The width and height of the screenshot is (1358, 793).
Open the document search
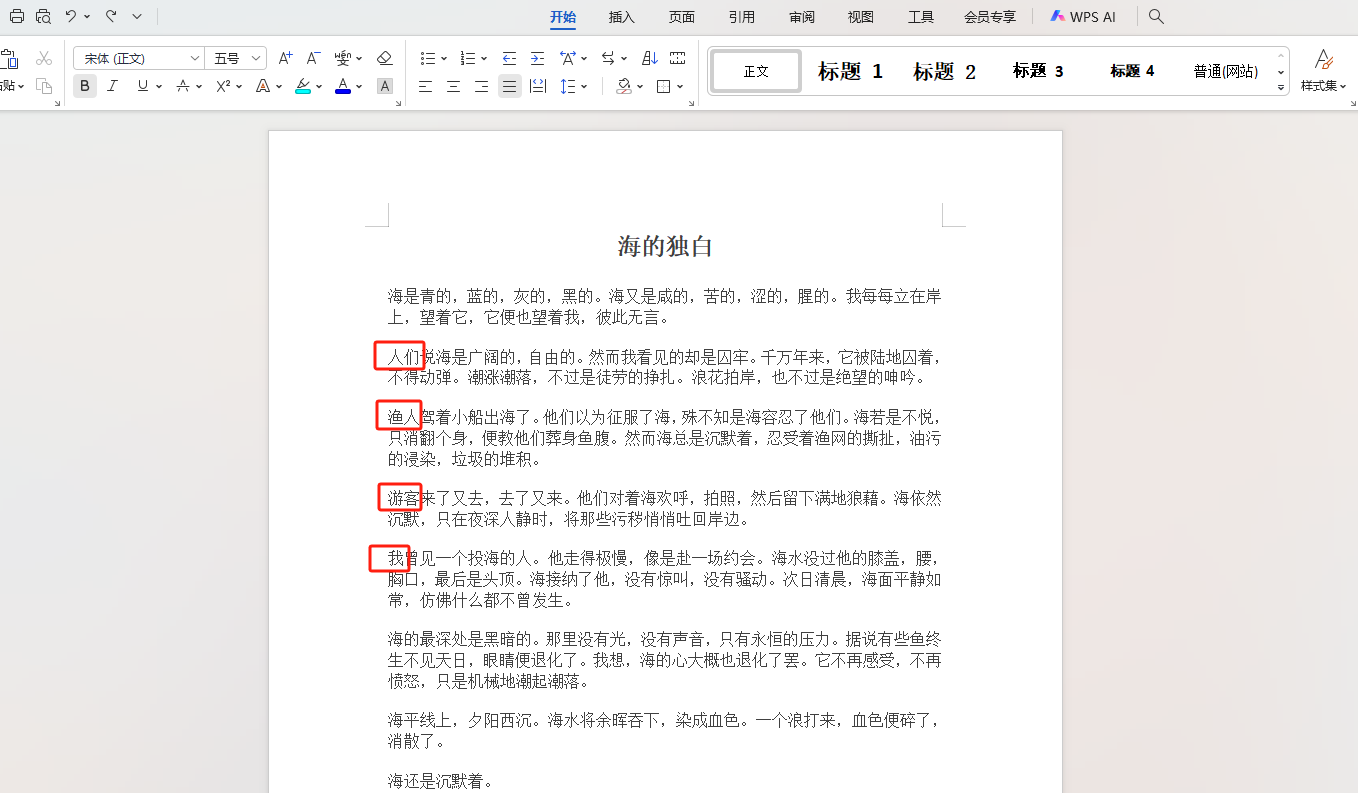[1155, 16]
